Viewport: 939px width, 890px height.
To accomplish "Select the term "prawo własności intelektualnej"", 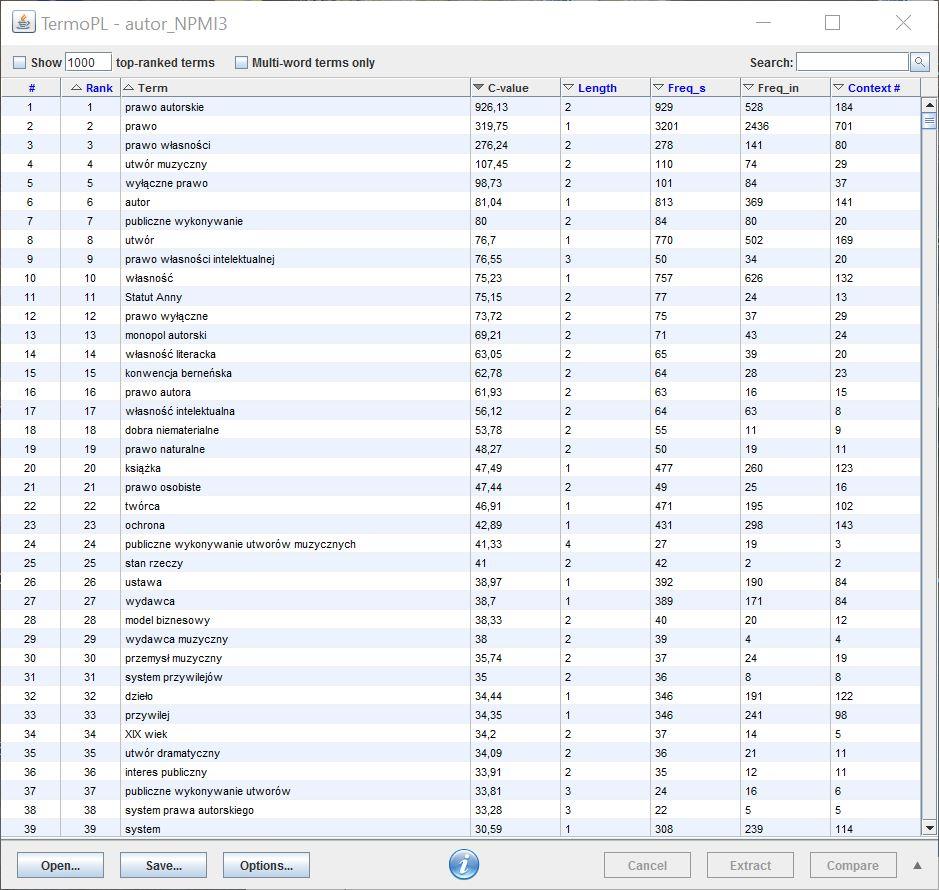I will pyautogui.click(x=199, y=259).
